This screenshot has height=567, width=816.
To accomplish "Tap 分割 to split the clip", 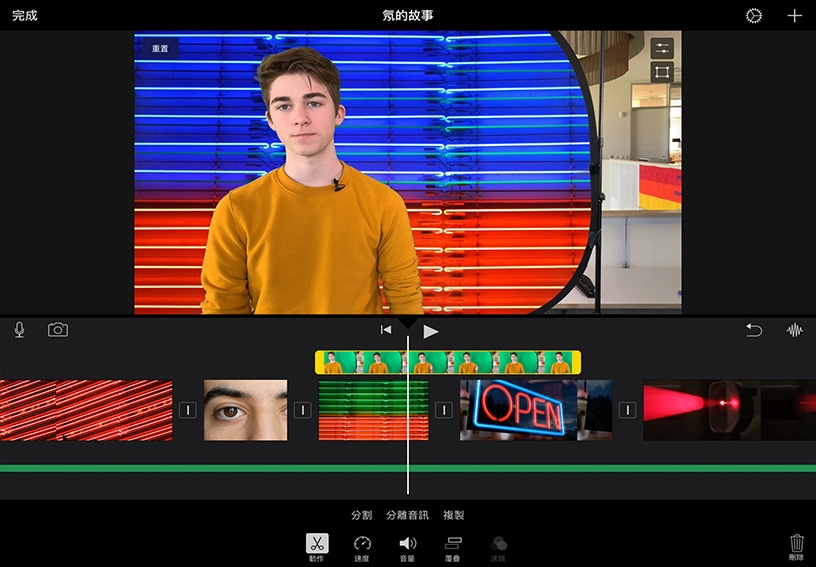I will 361,515.
